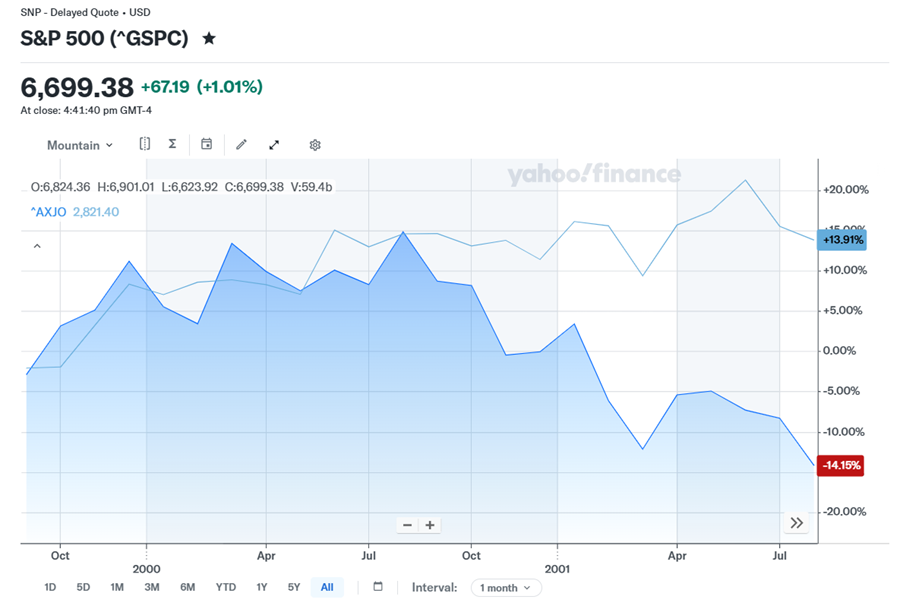The width and height of the screenshot is (903, 609).
Task: Select the 3M range
Action: point(151,587)
